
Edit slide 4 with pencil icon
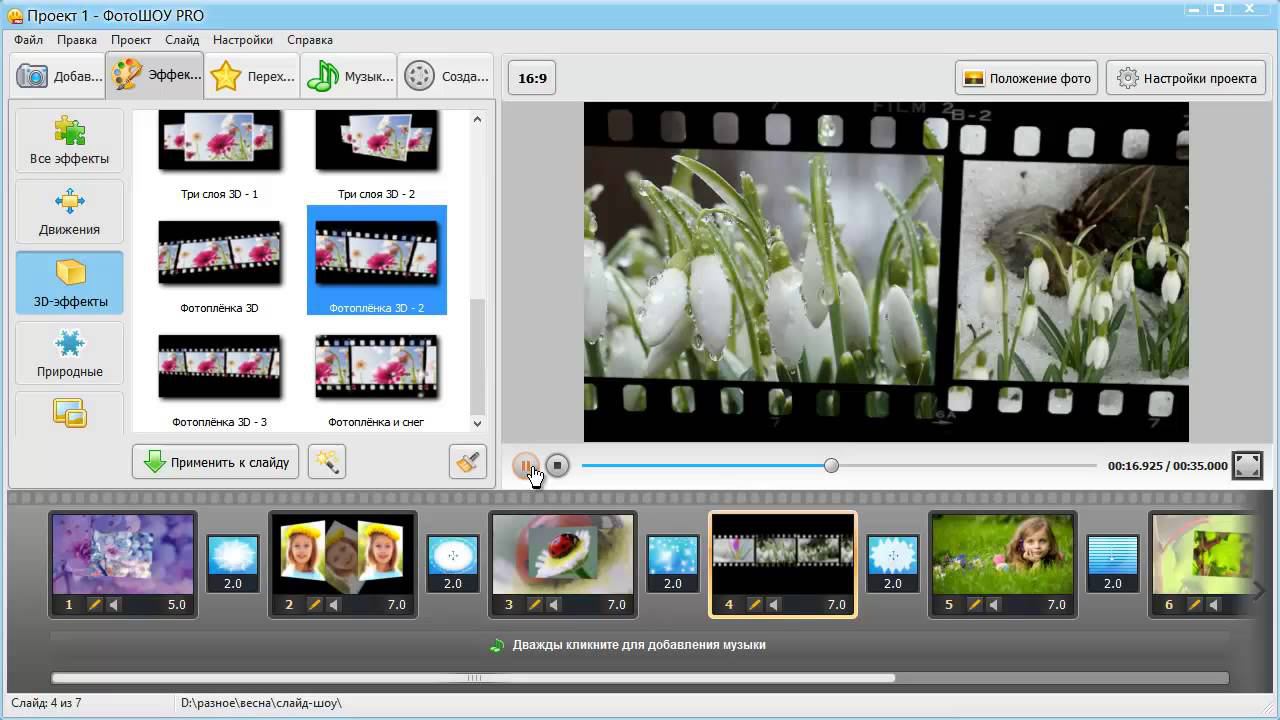coord(755,604)
